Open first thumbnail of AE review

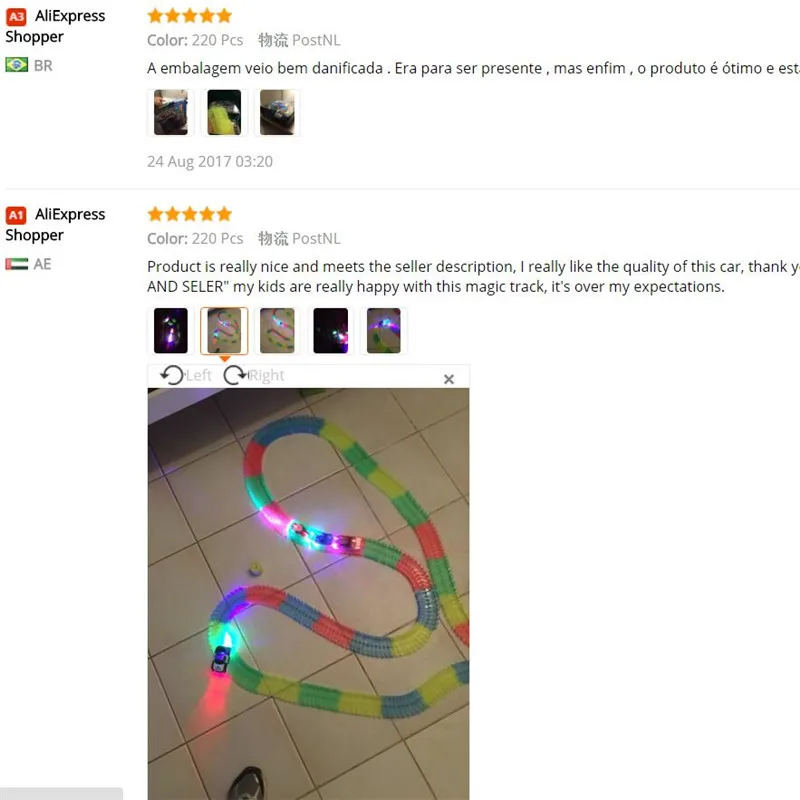pyautogui.click(x=170, y=331)
